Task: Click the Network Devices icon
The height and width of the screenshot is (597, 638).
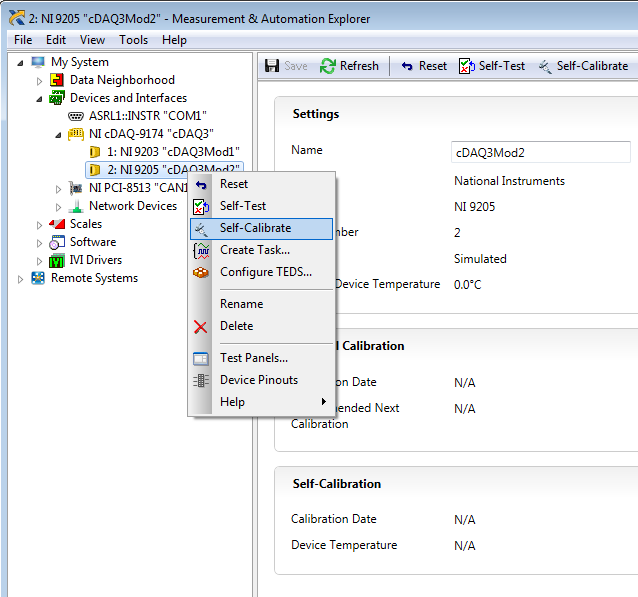Action: click(76, 206)
